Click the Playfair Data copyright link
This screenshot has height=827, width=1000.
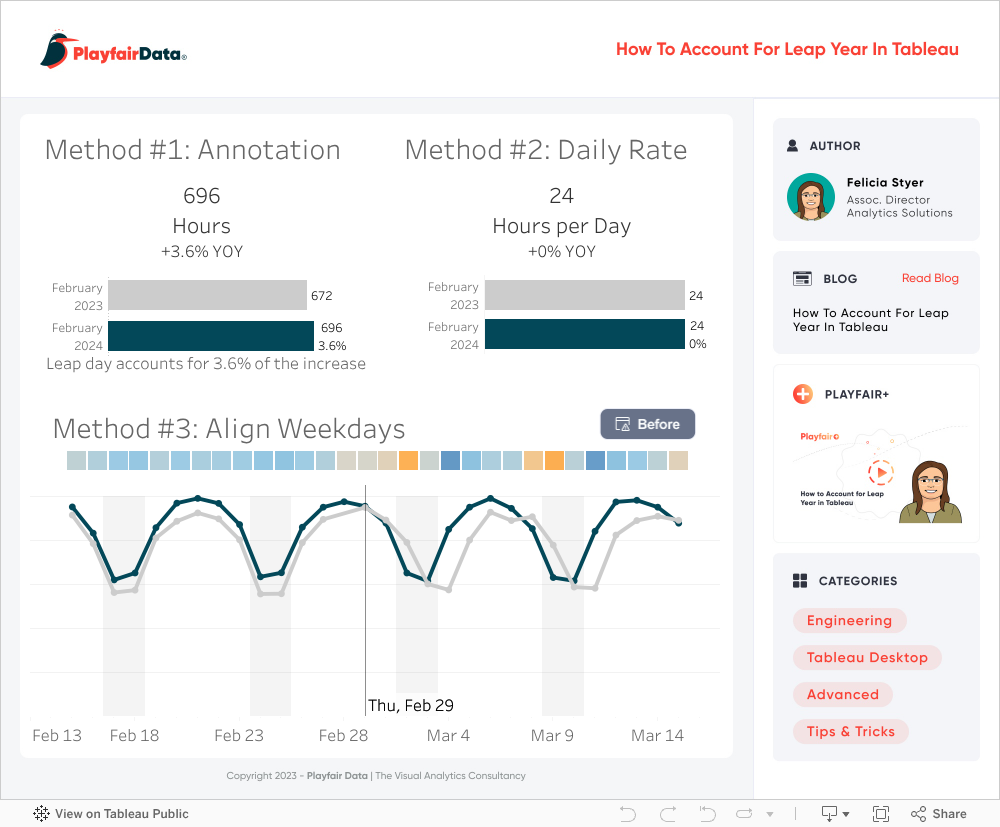coord(337,775)
